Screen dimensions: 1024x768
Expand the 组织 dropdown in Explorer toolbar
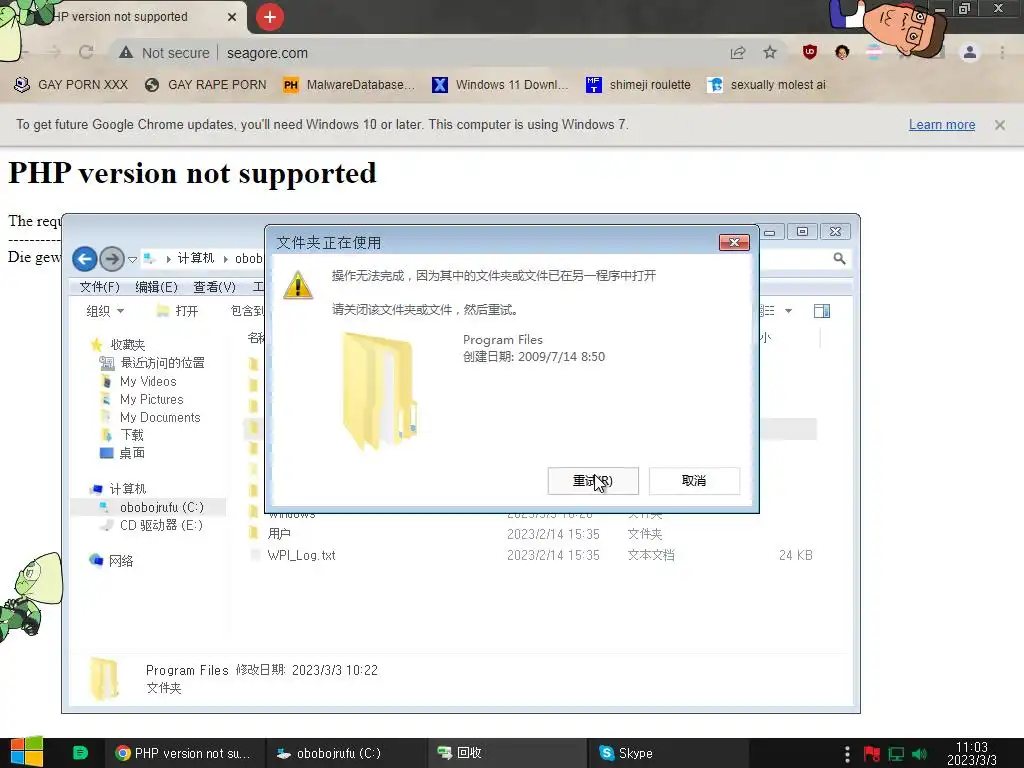pos(105,312)
